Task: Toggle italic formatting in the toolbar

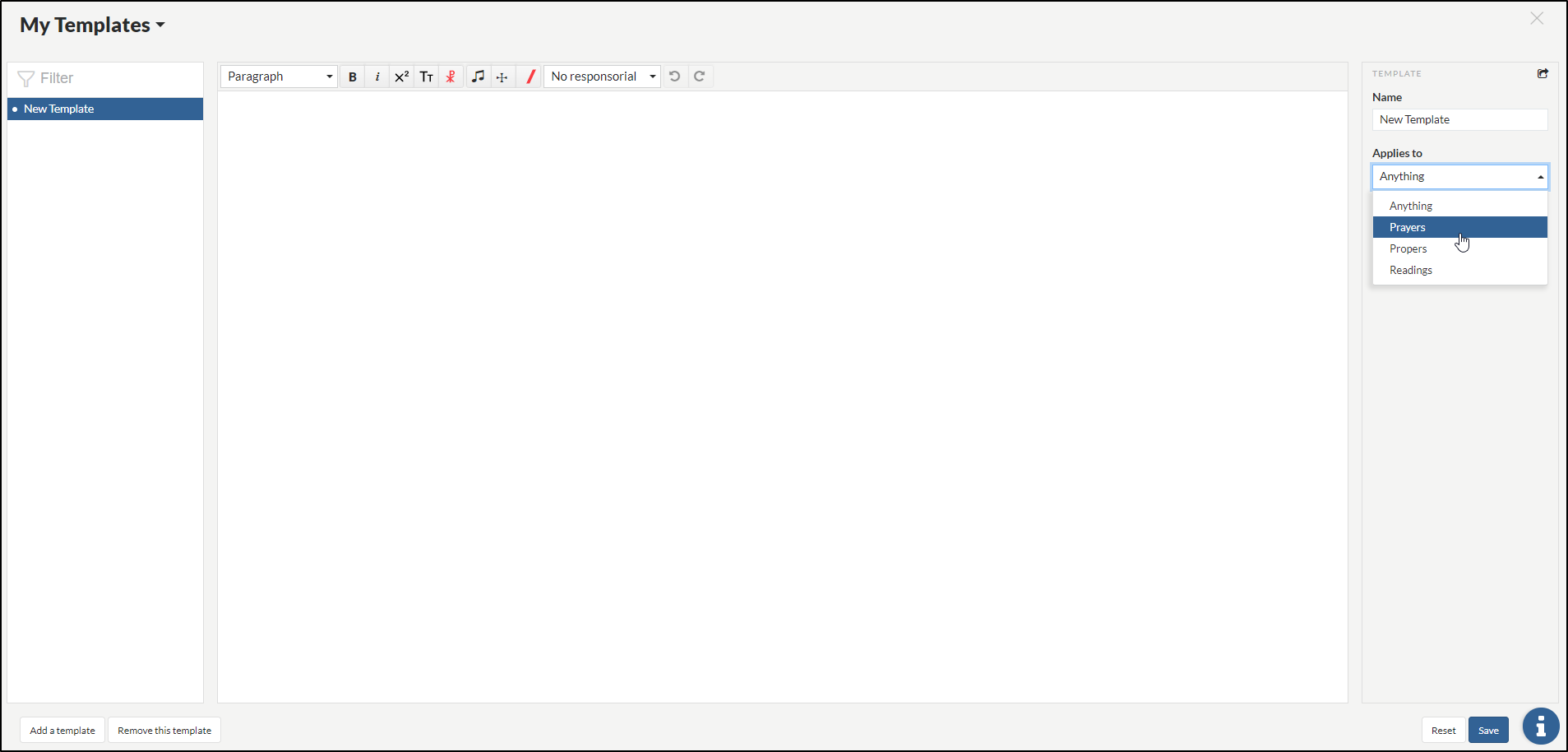Action: point(377,77)
